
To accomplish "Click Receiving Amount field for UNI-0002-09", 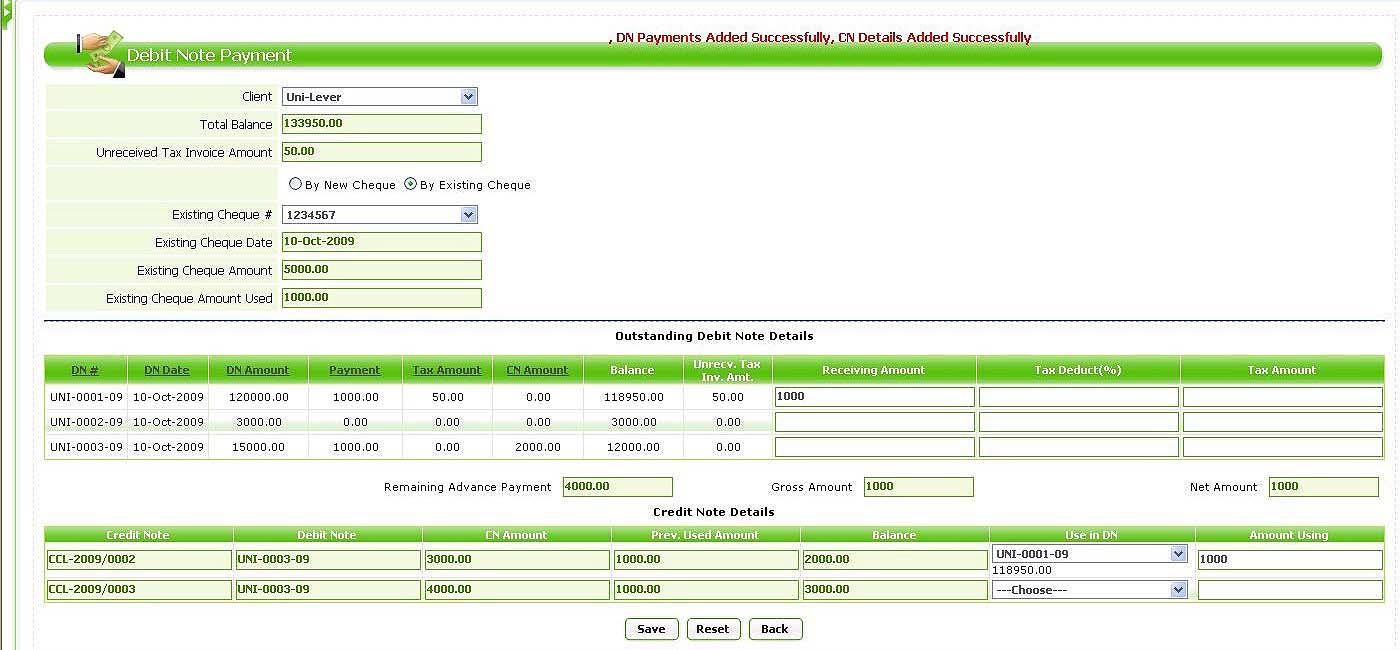I will coord(875,422).
